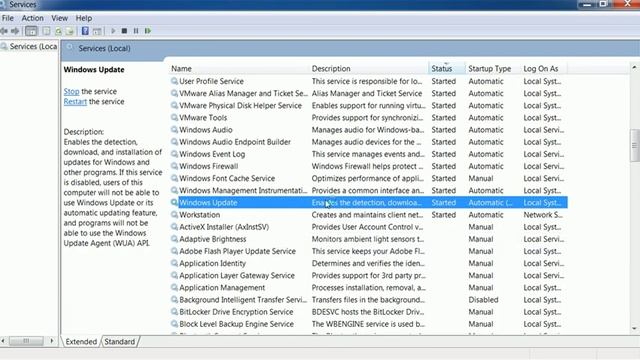Click the highlighted Windows Update service name
This screenshot has height=360, width=640.
[x=208, y=202]
